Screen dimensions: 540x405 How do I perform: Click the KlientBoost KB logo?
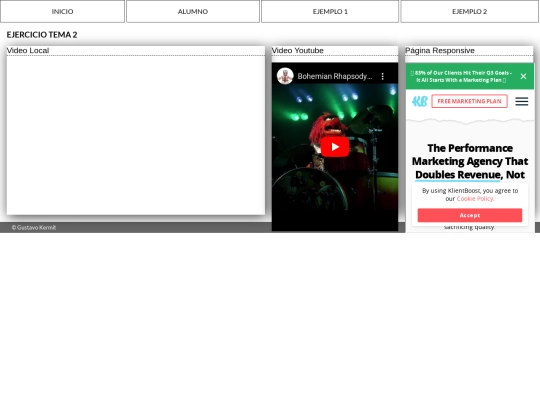[419, 101]
